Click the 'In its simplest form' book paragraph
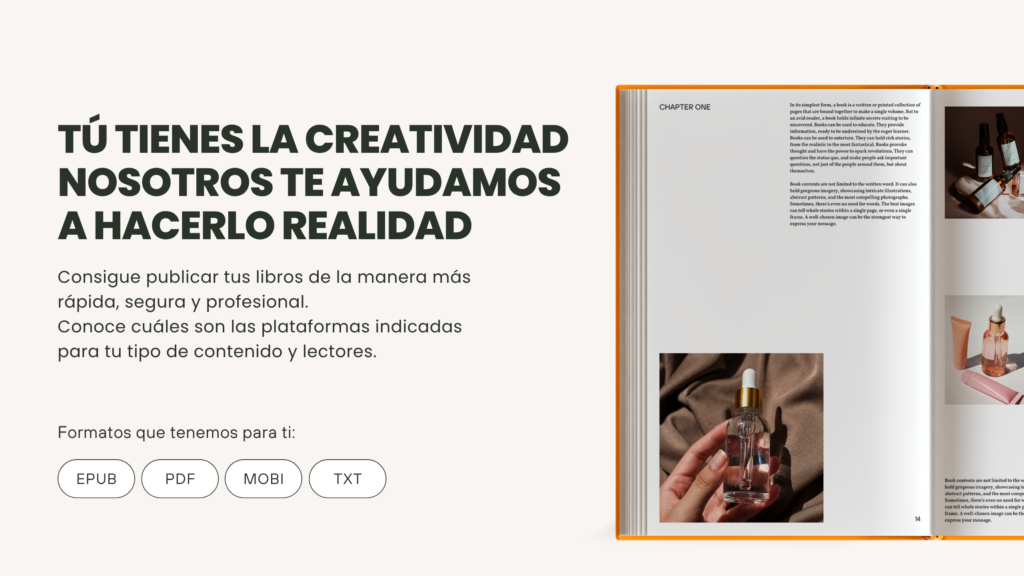1024x576 pixels. [854, 137]
